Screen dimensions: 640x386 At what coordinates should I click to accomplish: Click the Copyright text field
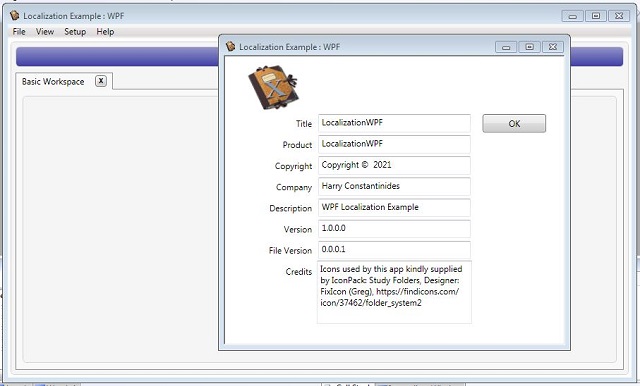pos(394,165)
